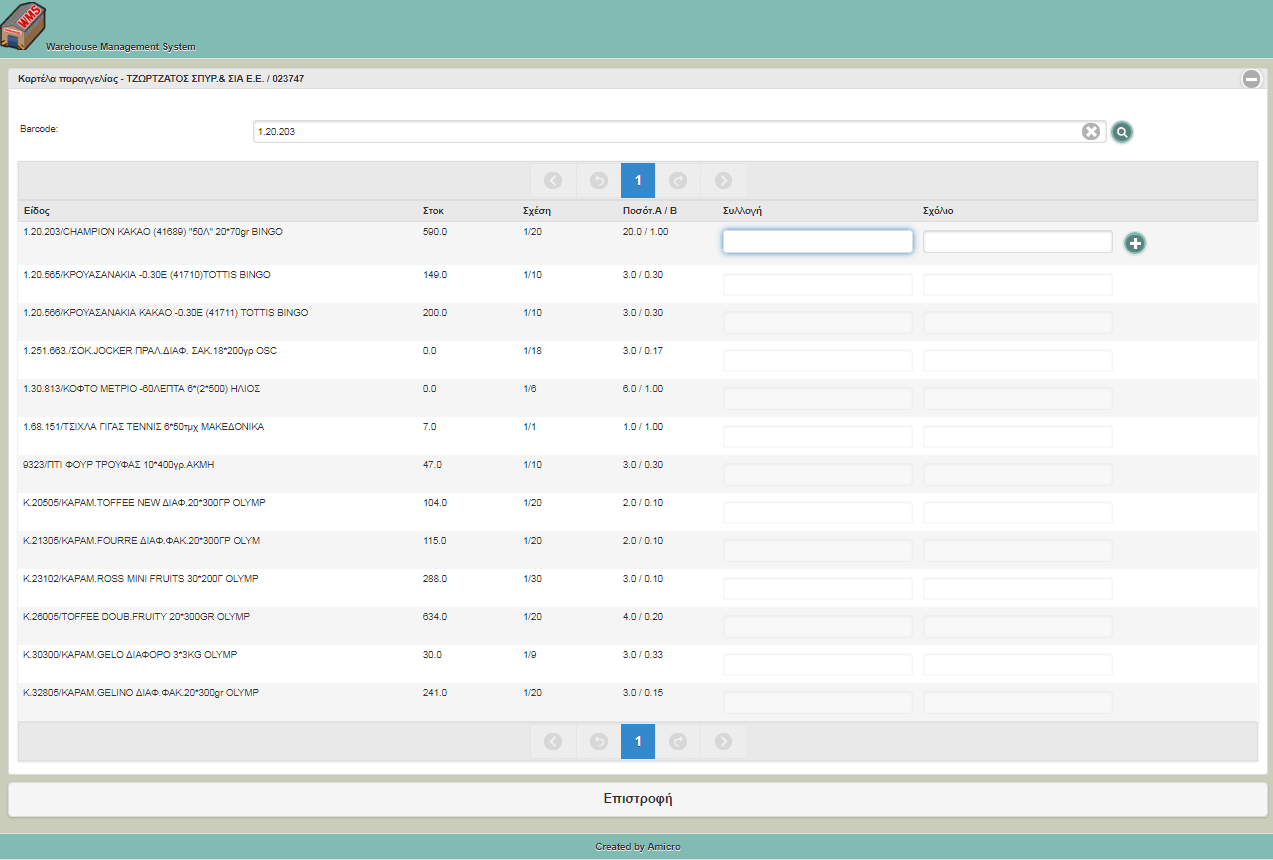Screen dimensions: 1273x860
Task: Click the left chevron in the bottom paginator
Action: pos(553,742)
